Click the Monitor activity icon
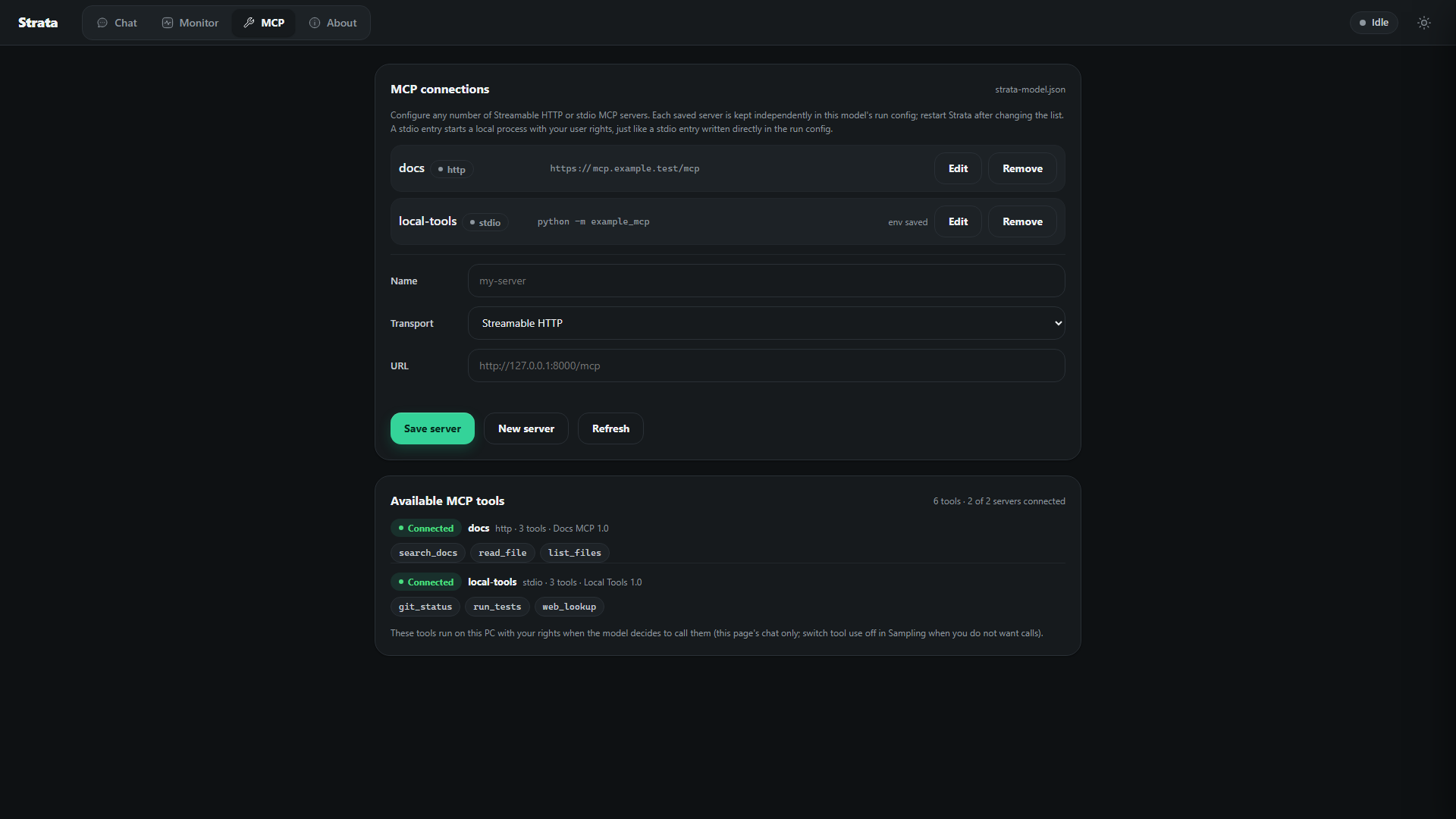This screenshot has width=1456, height=819. [168, 23]
